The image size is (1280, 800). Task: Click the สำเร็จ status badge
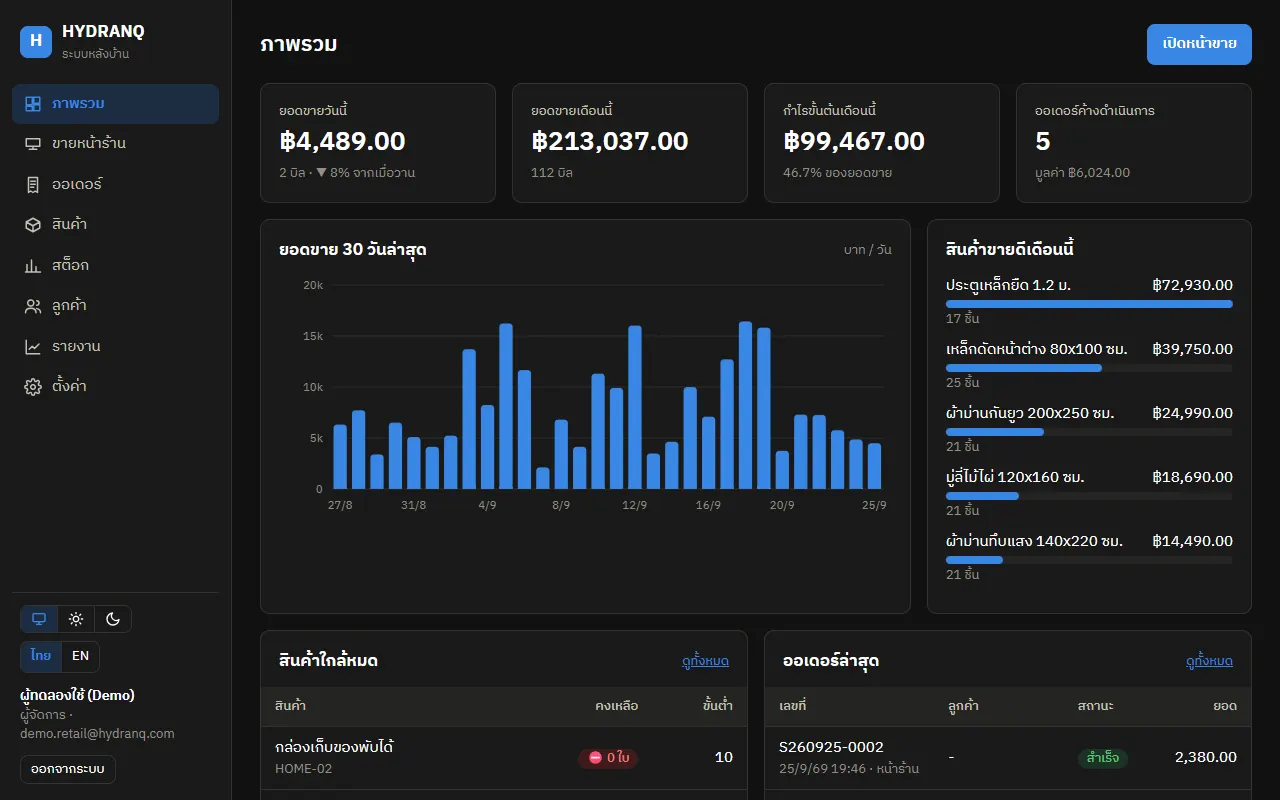1102,758
